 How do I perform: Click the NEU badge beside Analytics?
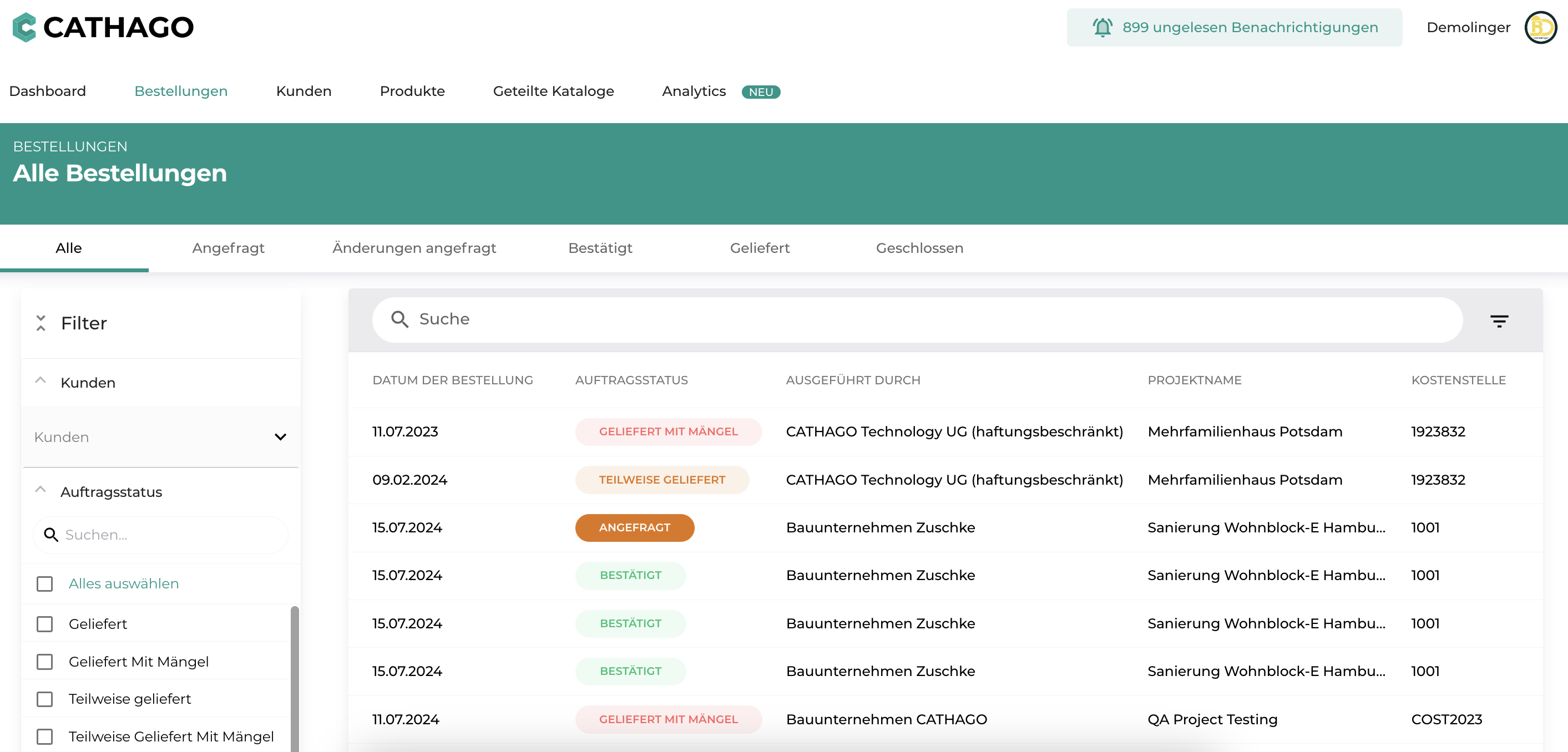coord(760,92)
